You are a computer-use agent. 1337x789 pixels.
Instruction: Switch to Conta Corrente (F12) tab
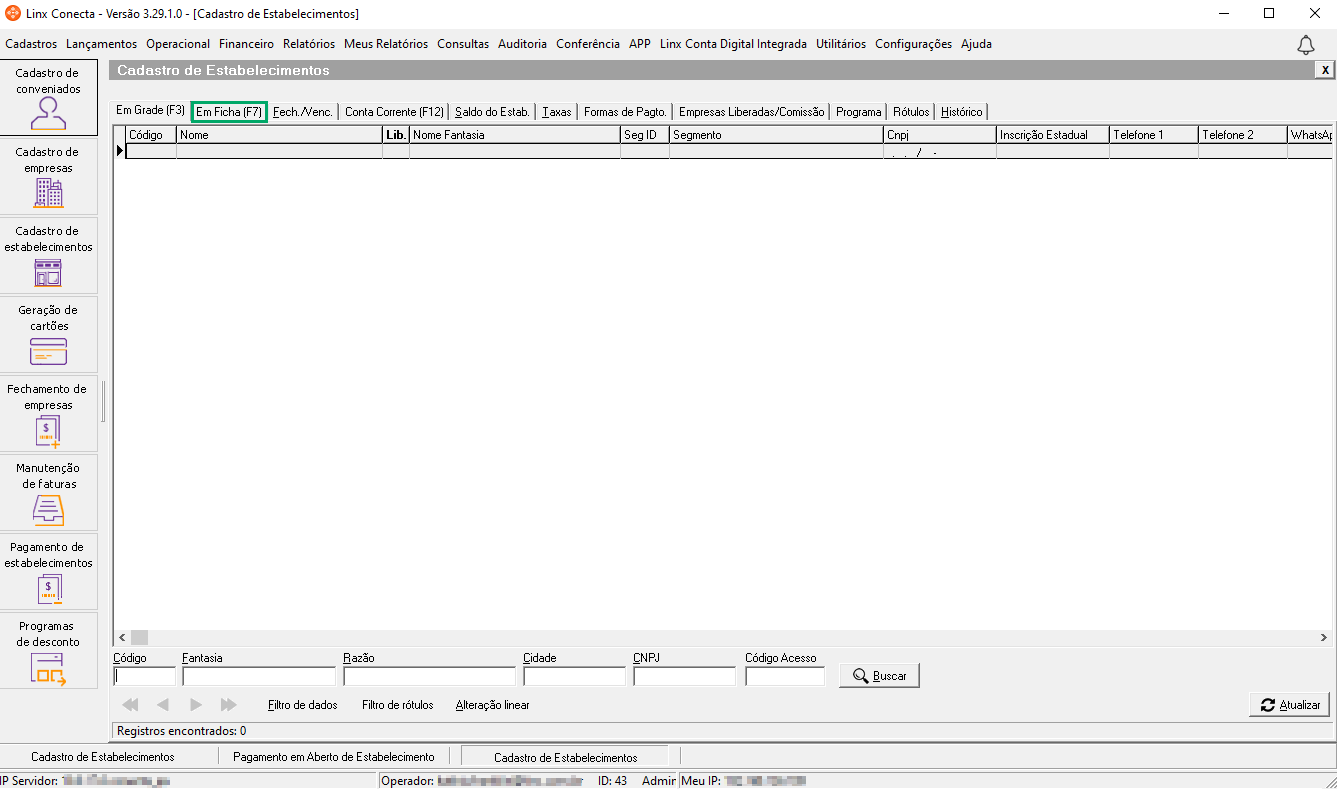click(x=394, y=112)
